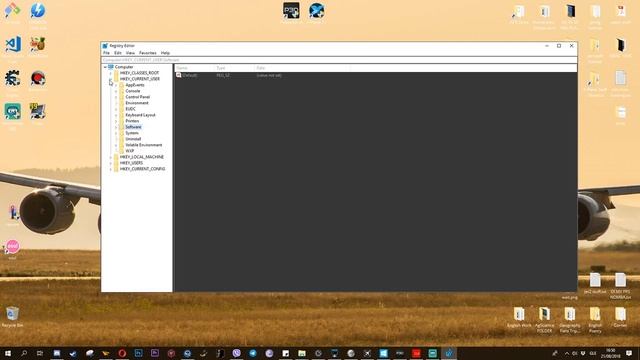Open the English Work desktop folder

519,314
